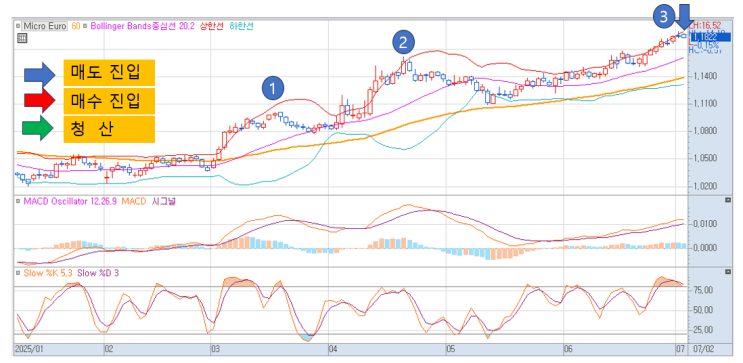
Task: Click the 05 month marker on time axis
Action: click(450, 349)
